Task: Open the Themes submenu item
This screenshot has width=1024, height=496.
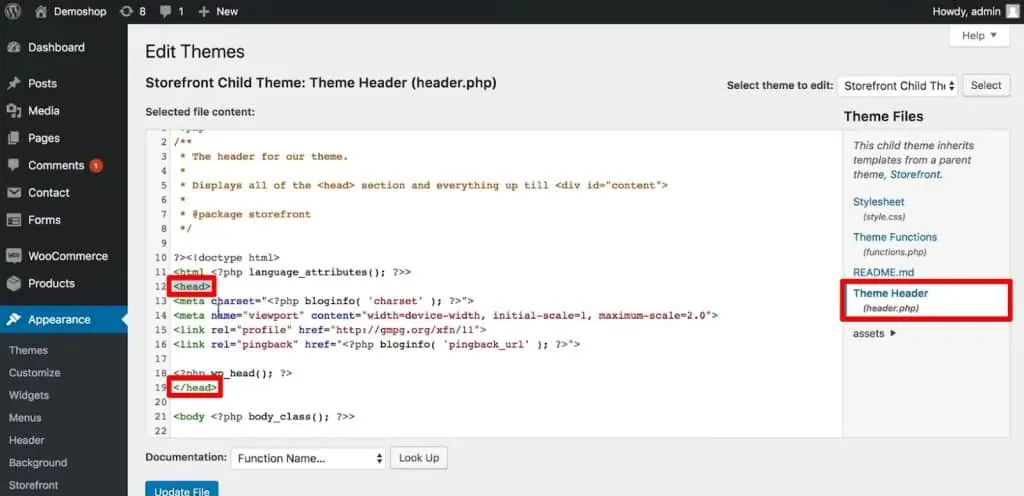Action: (29, 350)
